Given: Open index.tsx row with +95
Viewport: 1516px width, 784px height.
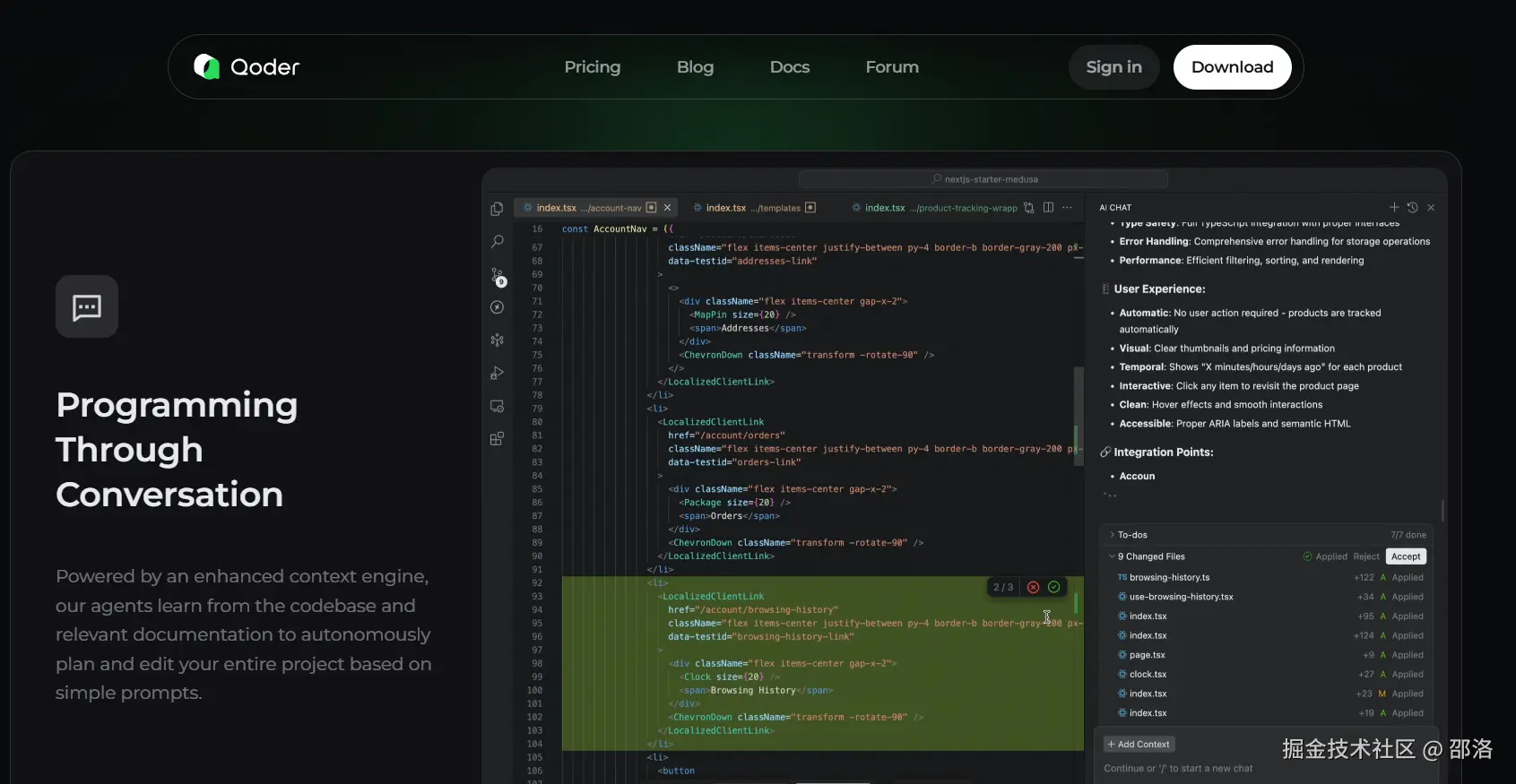Looking at the screenshot, I should (1265, 616).
